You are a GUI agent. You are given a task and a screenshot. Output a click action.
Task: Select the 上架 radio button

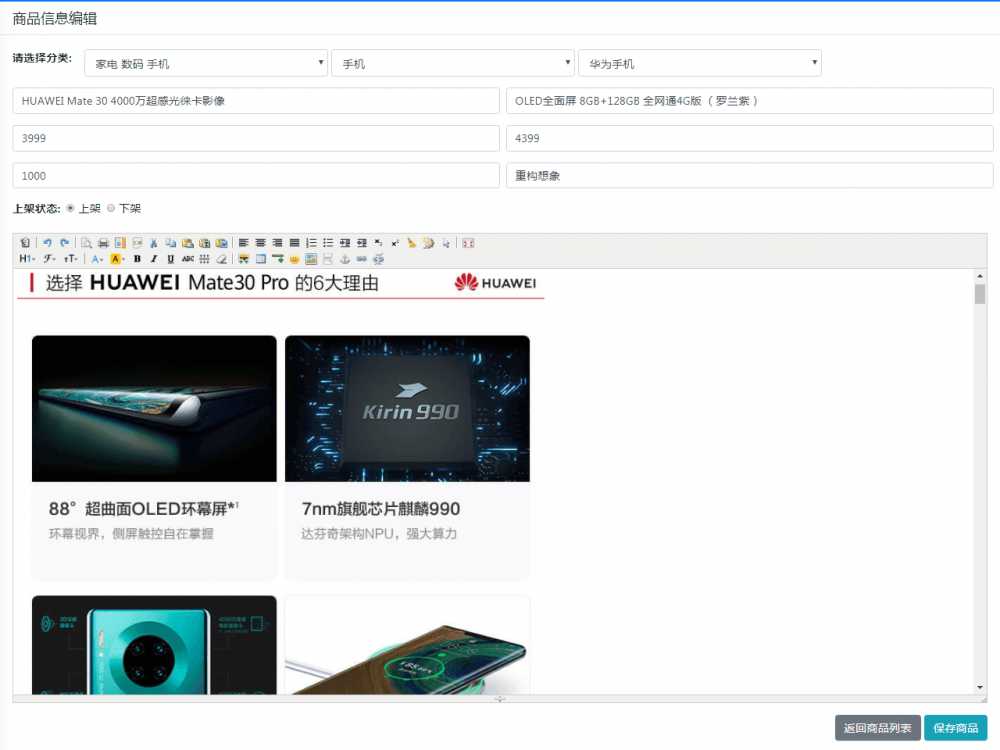point(70,208)
